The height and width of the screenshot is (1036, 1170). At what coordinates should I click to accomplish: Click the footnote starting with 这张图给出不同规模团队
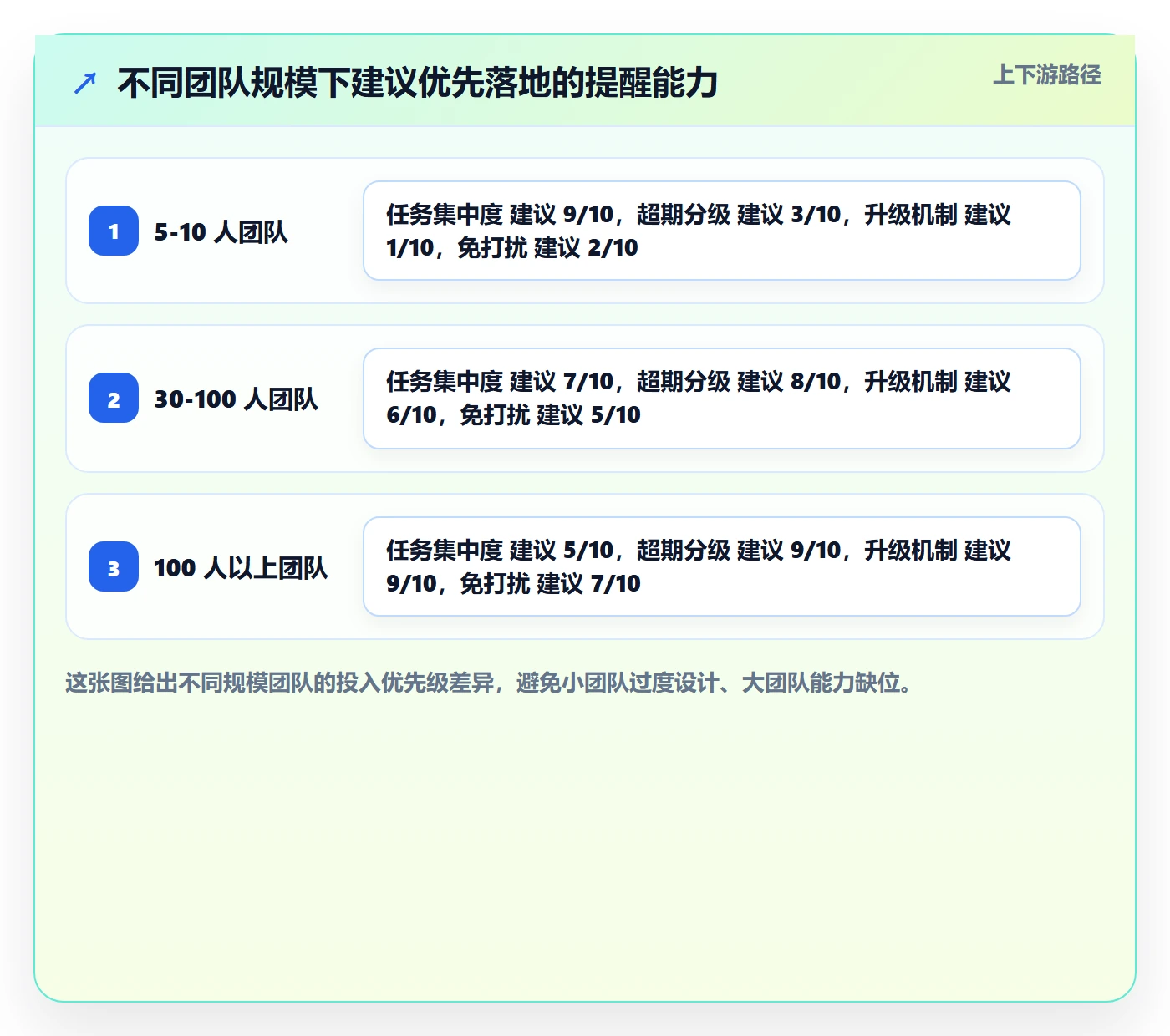491,683
